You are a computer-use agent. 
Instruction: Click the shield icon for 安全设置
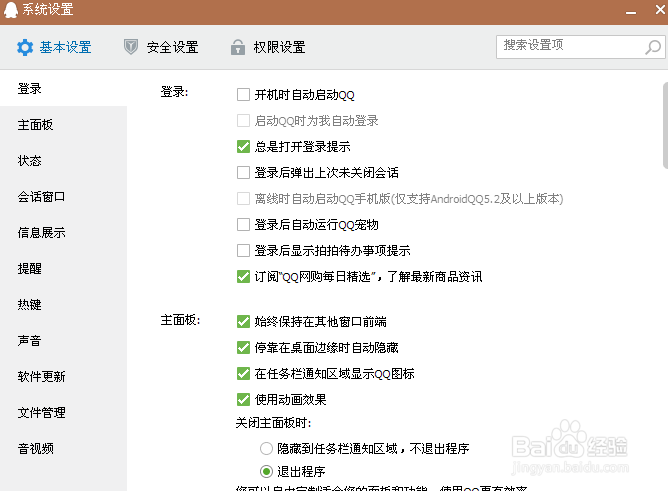coord(131,47)
